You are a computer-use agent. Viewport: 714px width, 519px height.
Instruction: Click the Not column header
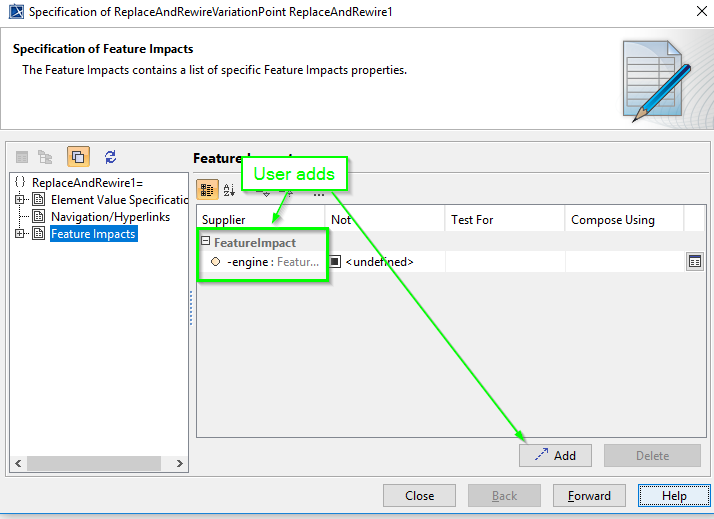tap(385, 219)
